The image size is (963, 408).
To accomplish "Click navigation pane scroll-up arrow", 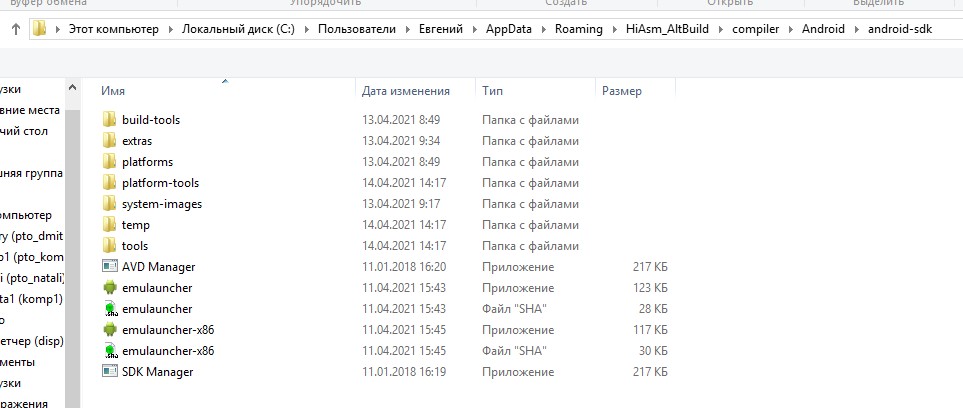I will click(x=72, y=88).
